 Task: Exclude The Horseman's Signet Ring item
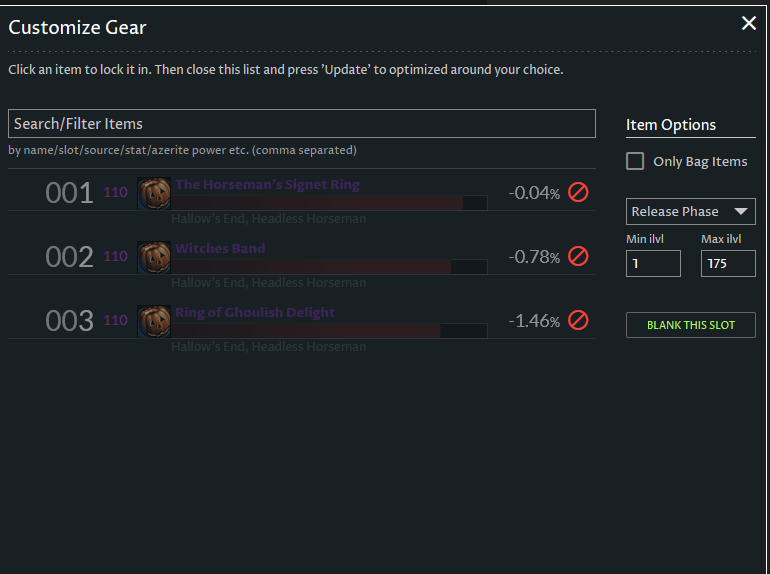[x=578, y=192]
